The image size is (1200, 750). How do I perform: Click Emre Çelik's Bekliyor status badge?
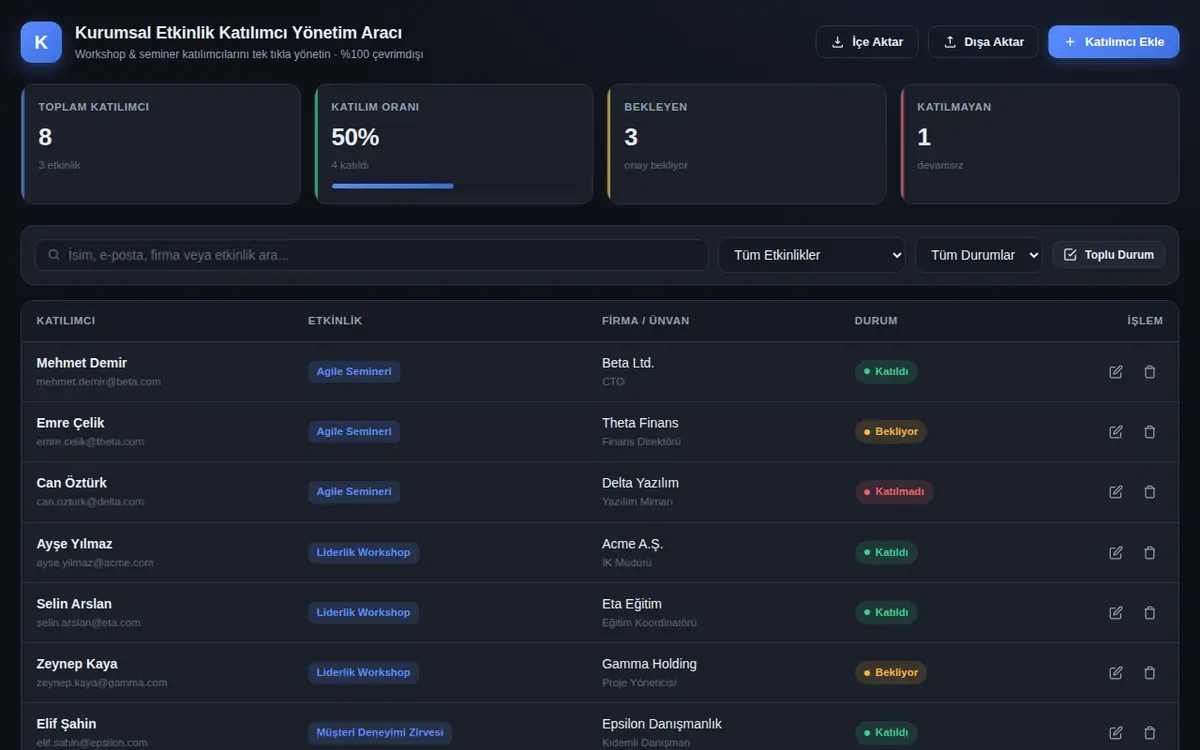coord(891,432)
